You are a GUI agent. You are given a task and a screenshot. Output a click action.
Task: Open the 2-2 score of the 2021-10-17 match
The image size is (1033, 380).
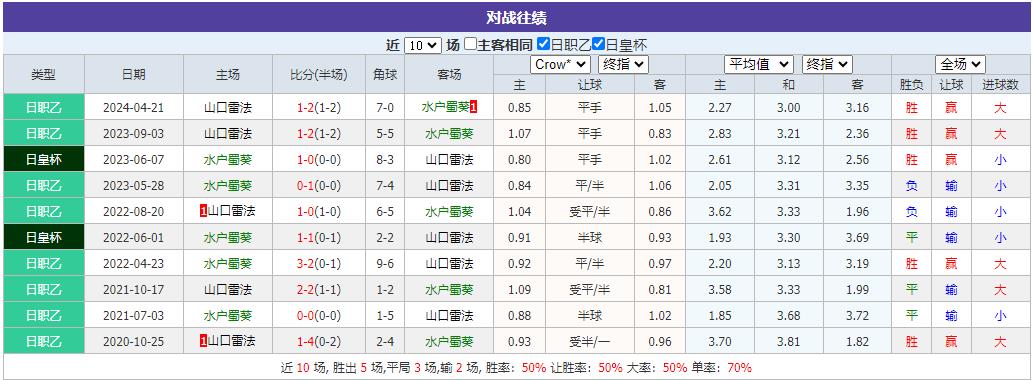pyautogui.click(x=306, y=289)
